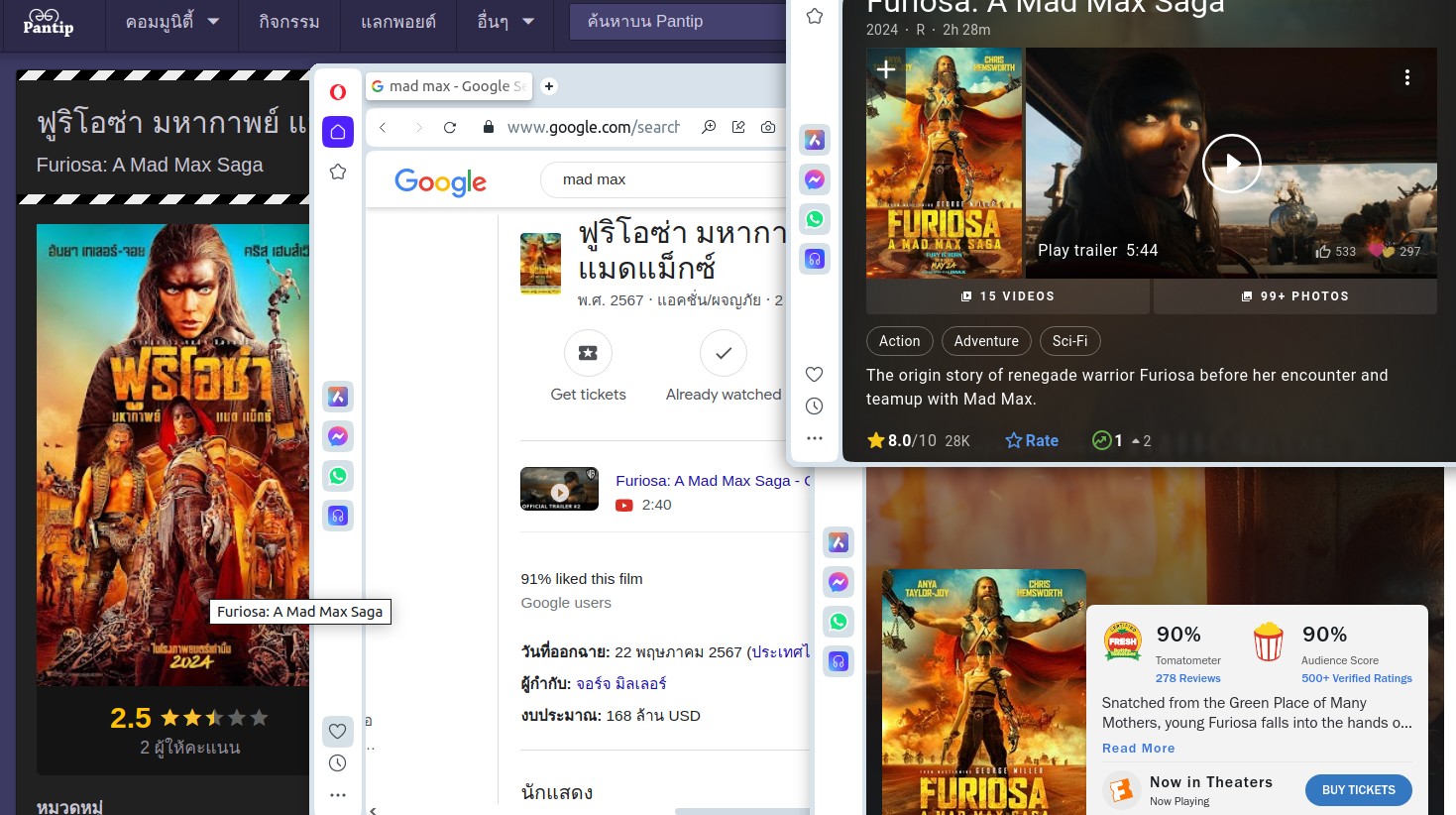The image size is (1456, 815).
Task: Open Pinboards heart in IMDb window sidebar
Action: tap(815, 374)
